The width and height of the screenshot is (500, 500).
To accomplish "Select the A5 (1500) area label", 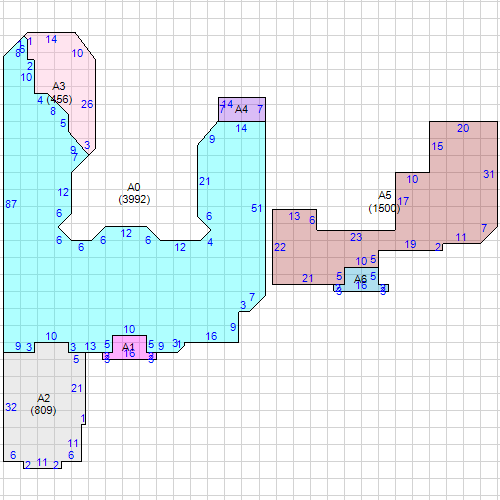I will pos(384,202).
